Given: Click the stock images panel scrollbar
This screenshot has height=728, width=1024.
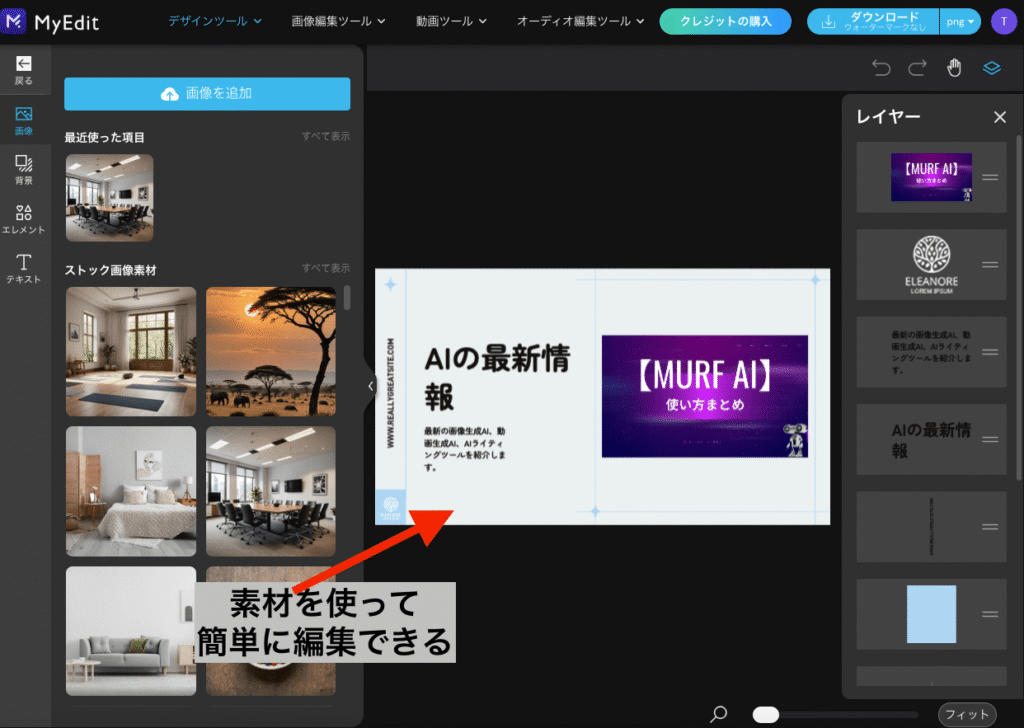Looking at the screenshot, I should (x=347, y=298).
